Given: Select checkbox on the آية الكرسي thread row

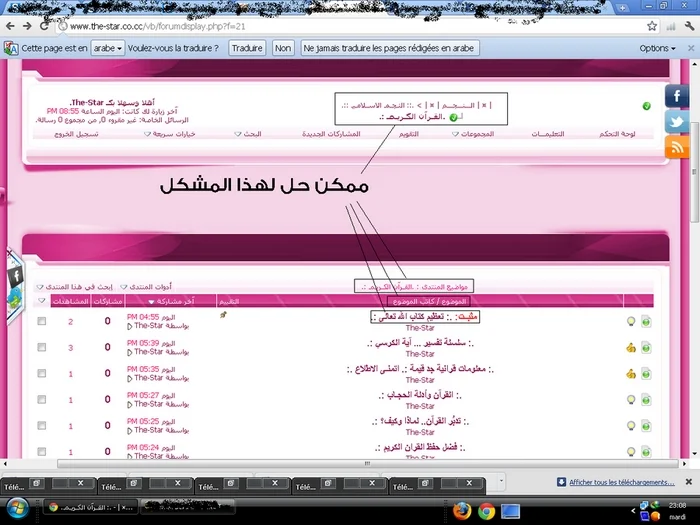Looking at the screenshot, I should point(41,347).
